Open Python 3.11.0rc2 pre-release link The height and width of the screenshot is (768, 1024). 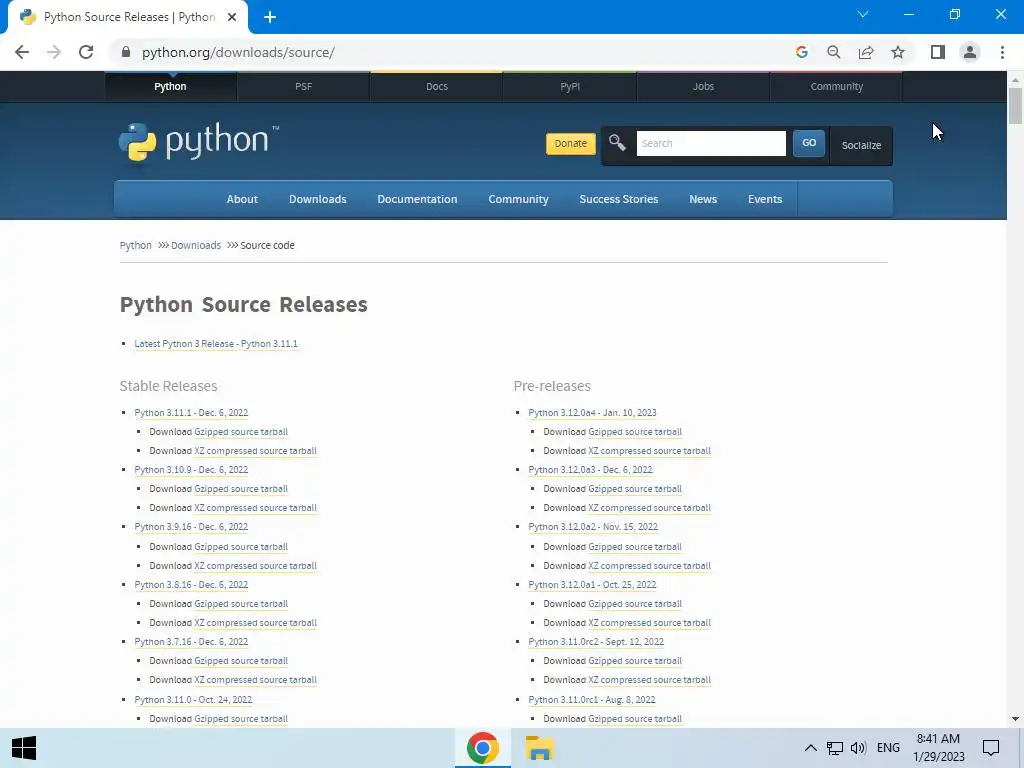tap(596, 642)
